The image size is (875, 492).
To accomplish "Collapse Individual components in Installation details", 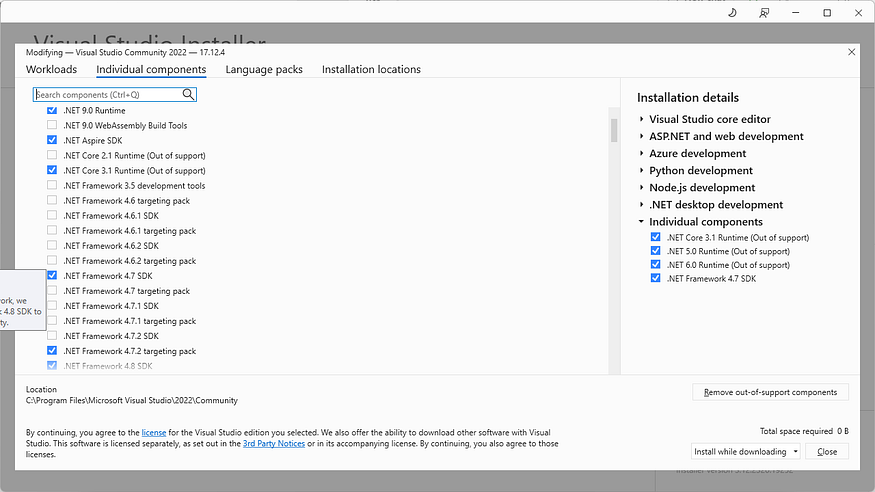I will pyautogui.click(x=642, y=222).
